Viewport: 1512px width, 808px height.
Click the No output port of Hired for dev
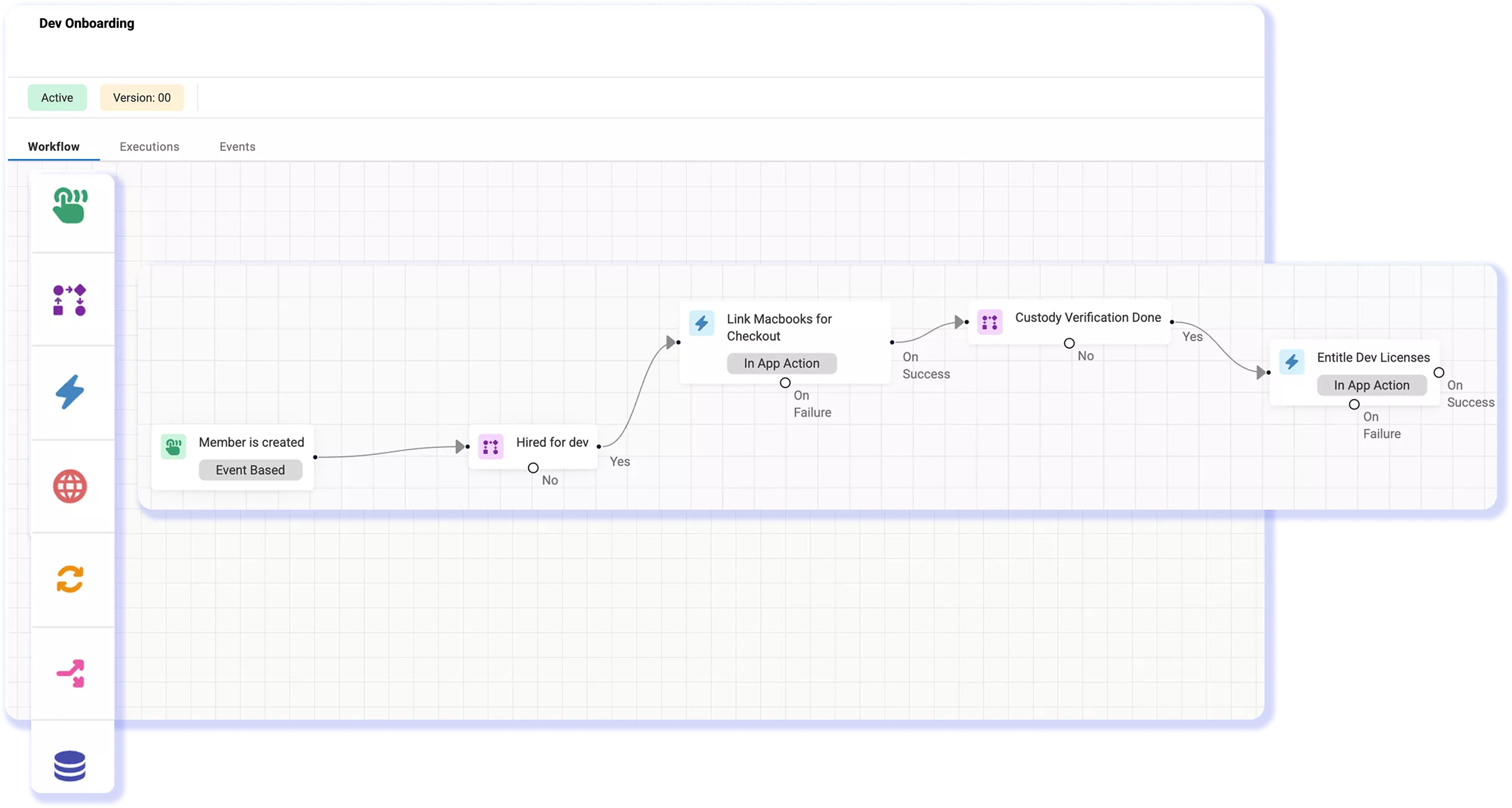(x=533, y=468)
